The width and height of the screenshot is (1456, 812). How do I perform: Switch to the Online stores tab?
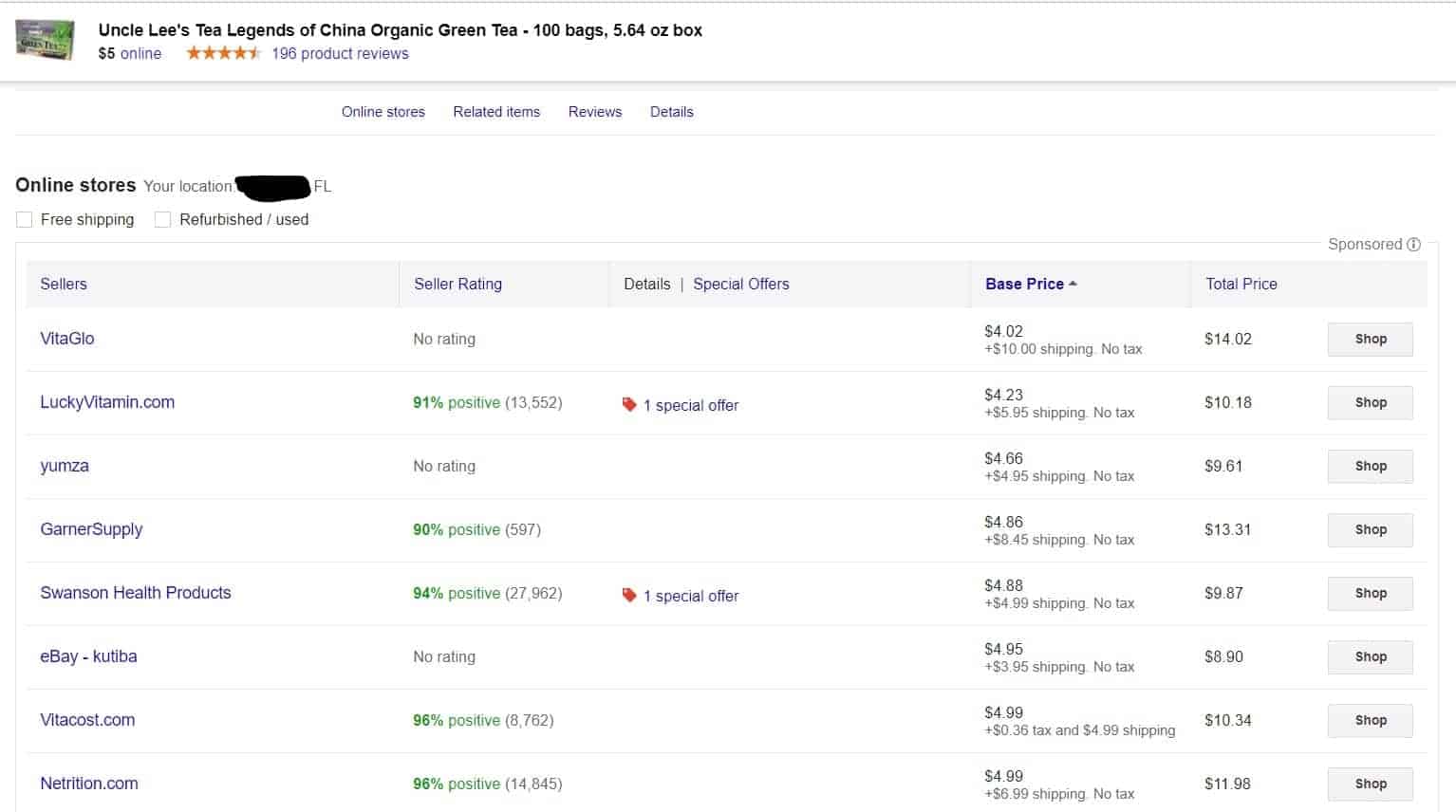[383, 112]
